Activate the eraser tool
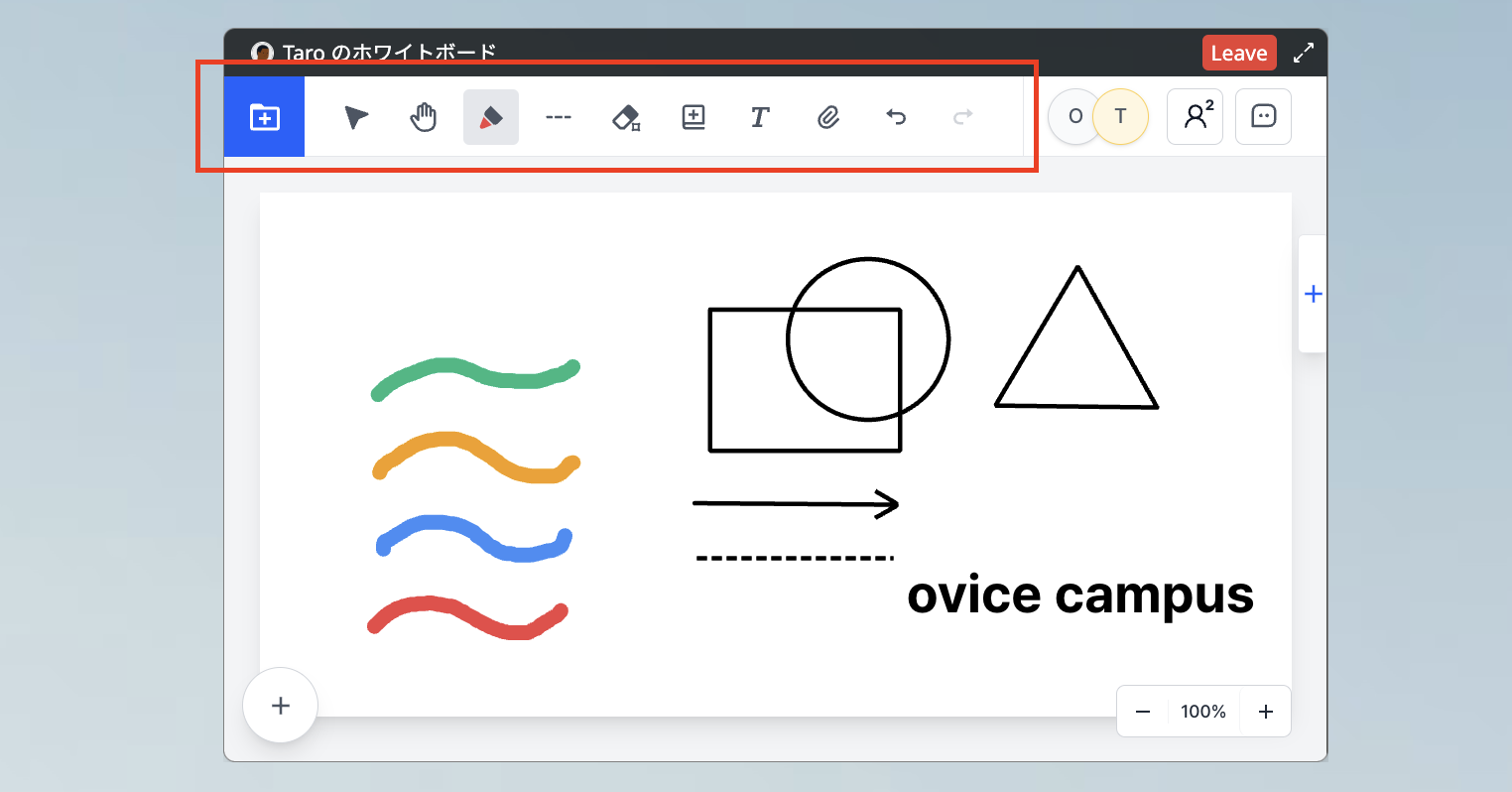The width and height of the screenshot is (1512, 792). click(626, 117)
